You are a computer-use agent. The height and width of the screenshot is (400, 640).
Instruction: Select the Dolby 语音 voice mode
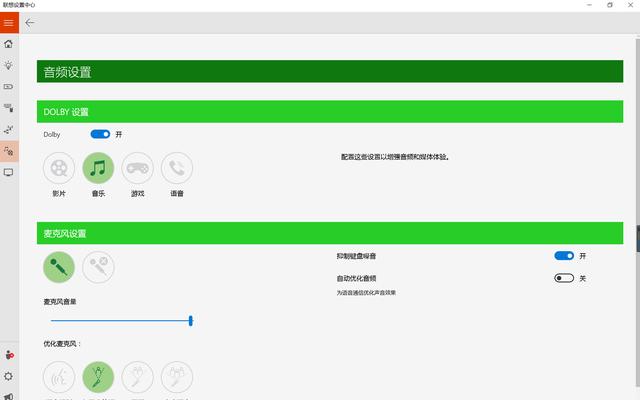(x=177, y=168)
